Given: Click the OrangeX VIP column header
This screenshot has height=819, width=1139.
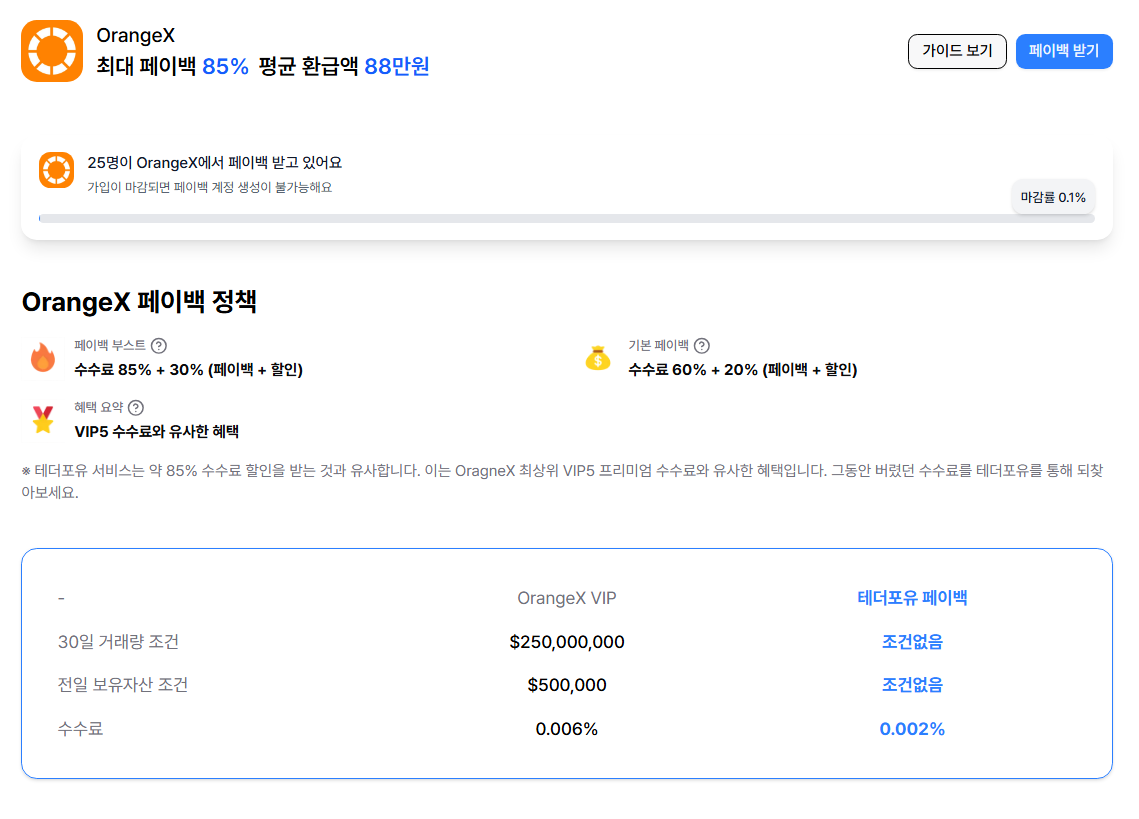Looking at the screenshot, I should (567, 597).
